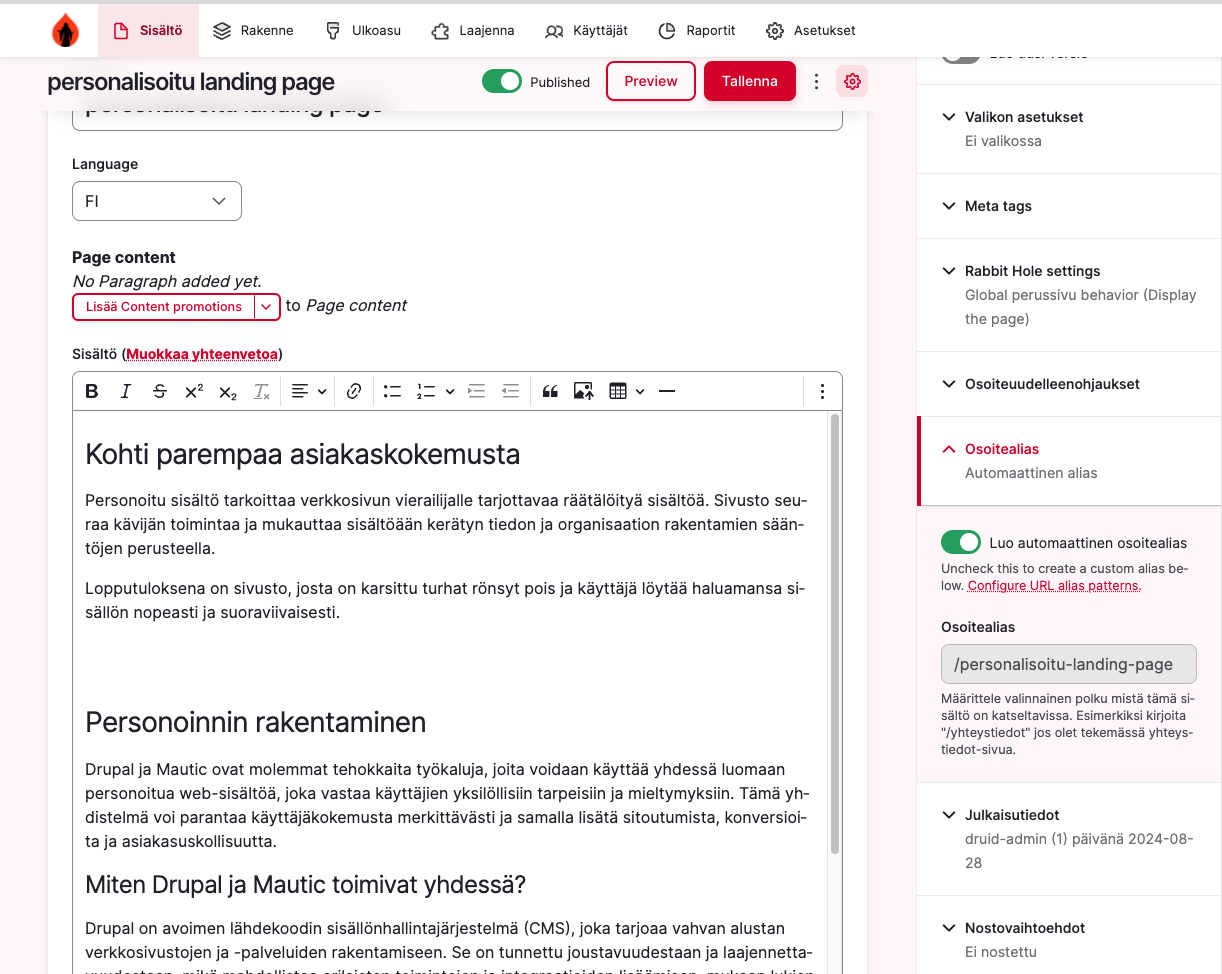Click the editor vertical scrollbar
The width and height of the screenshot is (1222, 974).
835,634
